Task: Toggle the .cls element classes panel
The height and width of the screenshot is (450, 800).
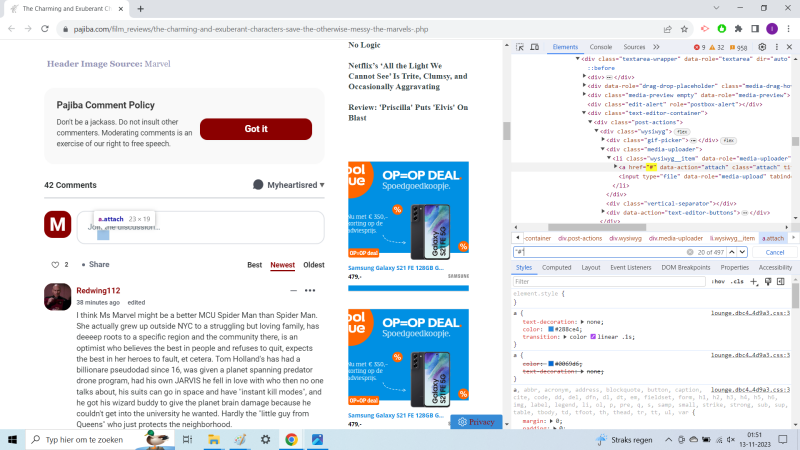Action: [x=737, y=282]
